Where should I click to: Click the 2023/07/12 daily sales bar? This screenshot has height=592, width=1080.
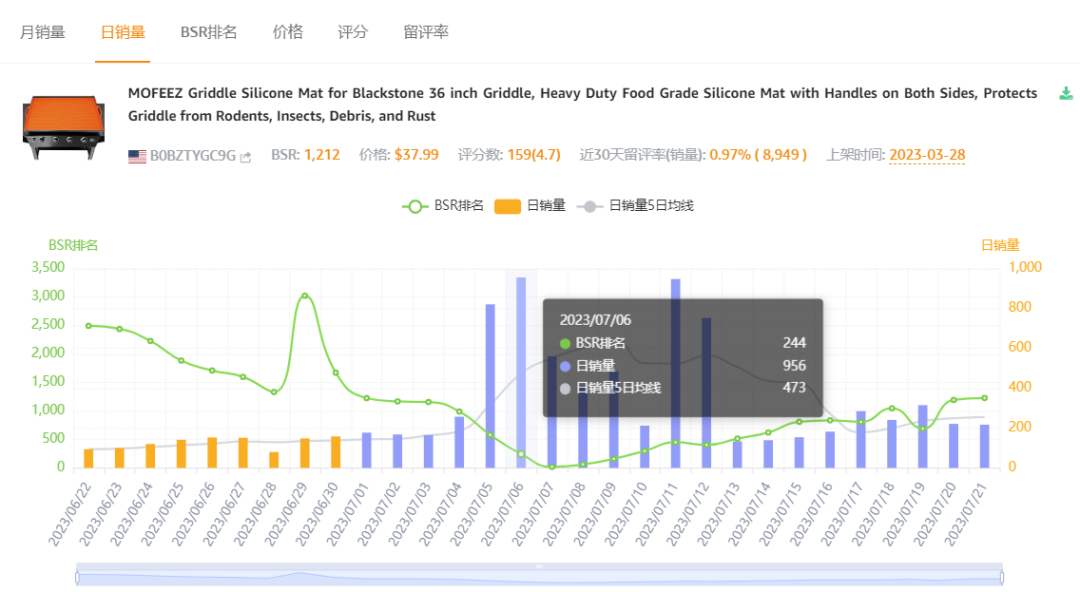(707, 393)
